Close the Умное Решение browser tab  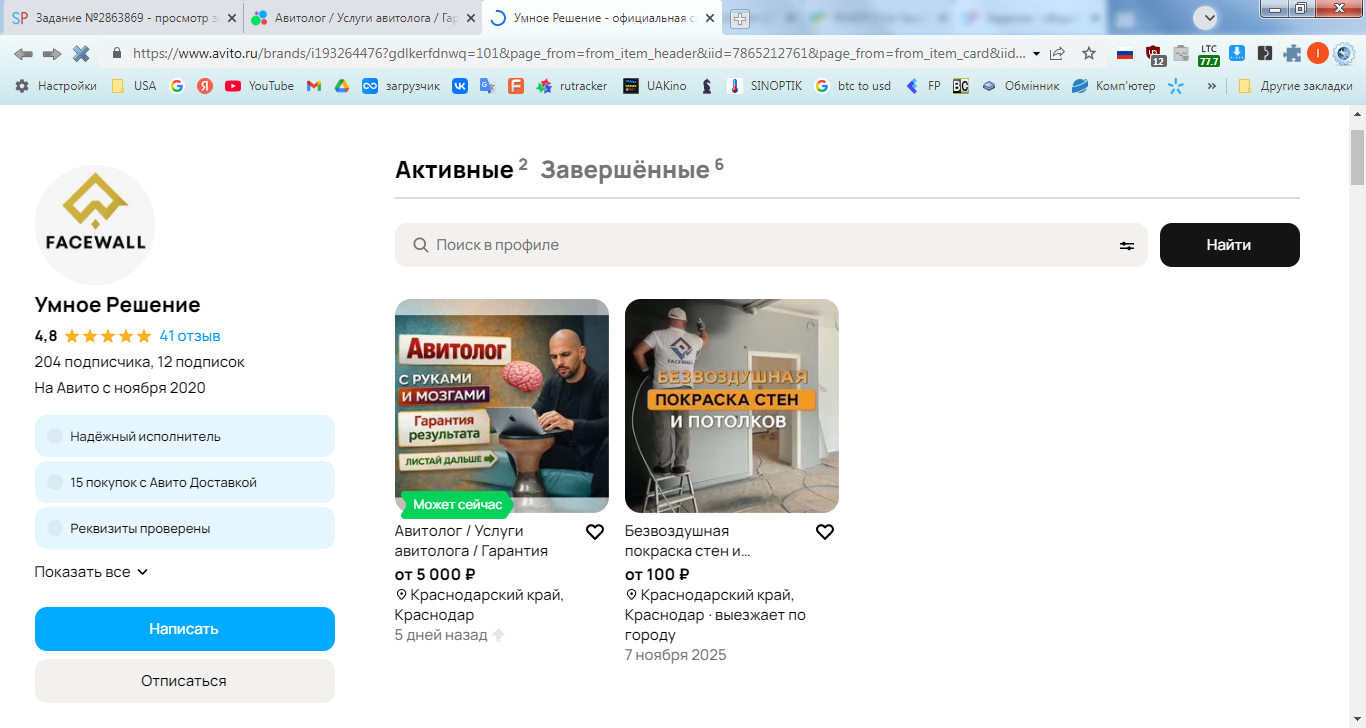pos(709,18)
